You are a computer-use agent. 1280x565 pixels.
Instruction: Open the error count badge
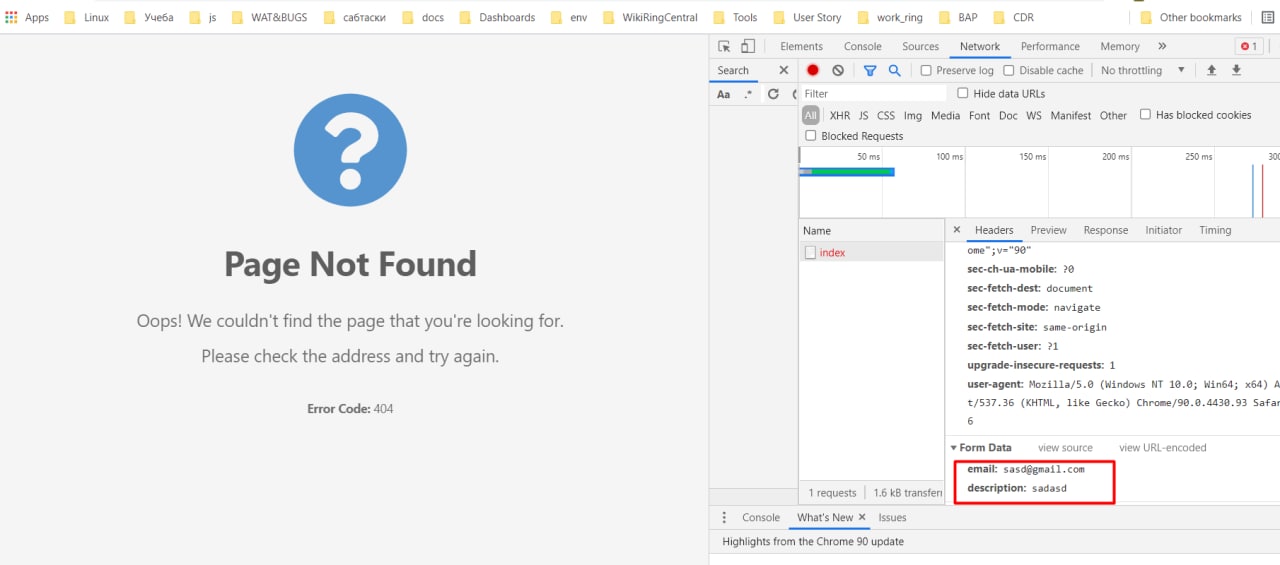[x=1249, y=46]
